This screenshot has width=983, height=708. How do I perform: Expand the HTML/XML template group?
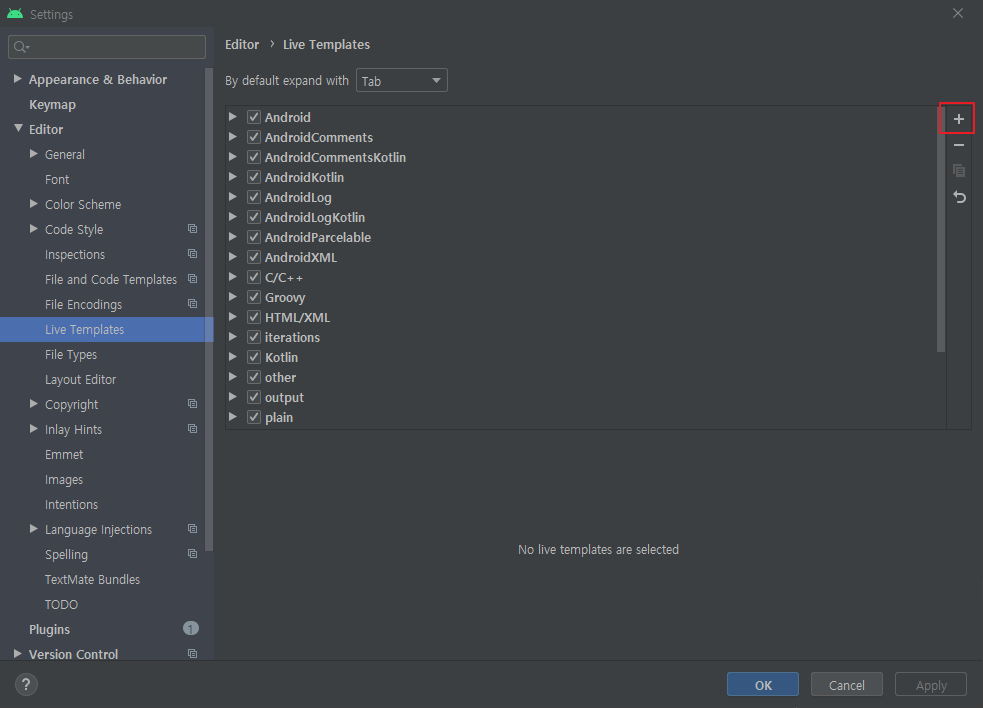tap(233, 317)
